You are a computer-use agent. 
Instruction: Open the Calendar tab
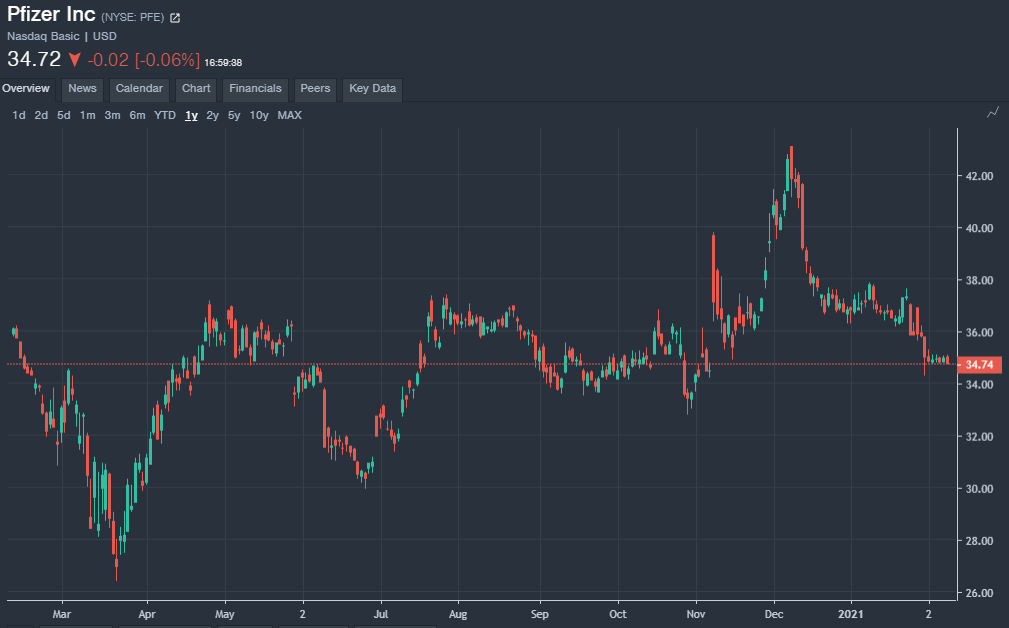tap(139, 89)
